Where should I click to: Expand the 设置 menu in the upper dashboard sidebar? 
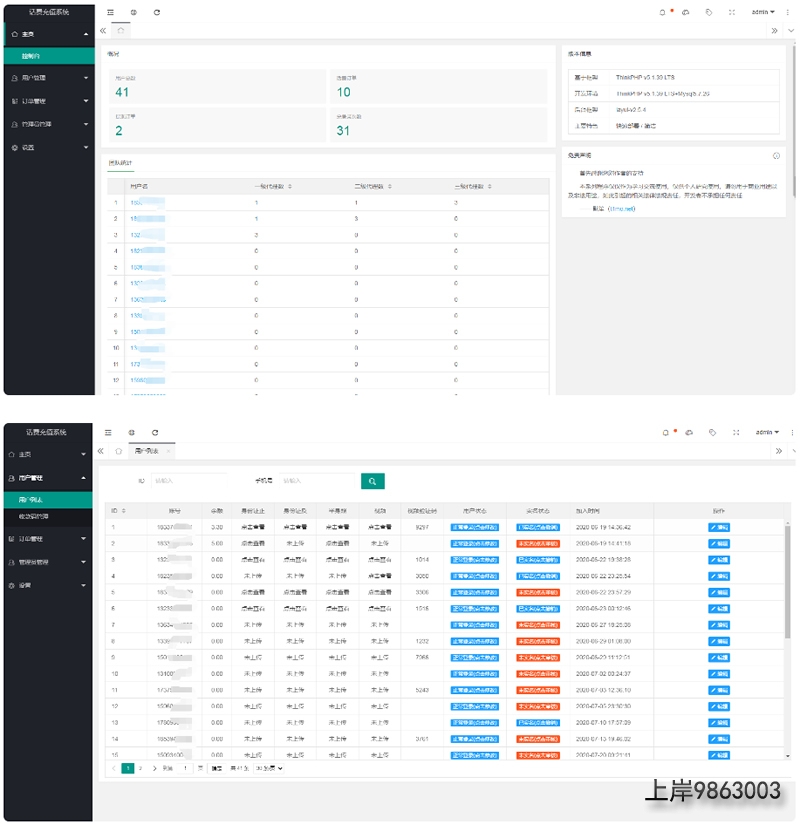50,147
